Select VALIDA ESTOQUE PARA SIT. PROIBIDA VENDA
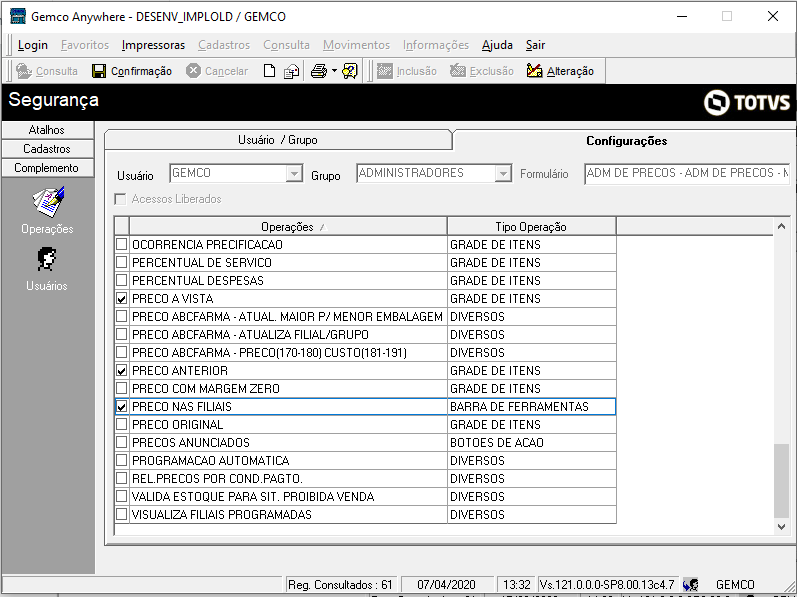This screenshot has height=597, width=797. click(x=253, y=496)
